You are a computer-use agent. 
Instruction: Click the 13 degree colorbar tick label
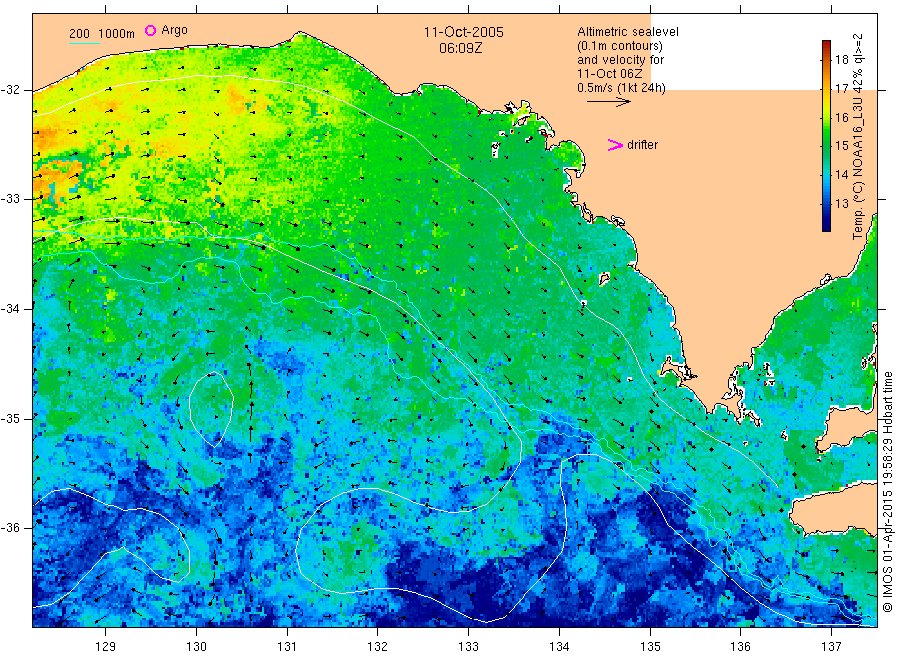[x=841, y=203]
